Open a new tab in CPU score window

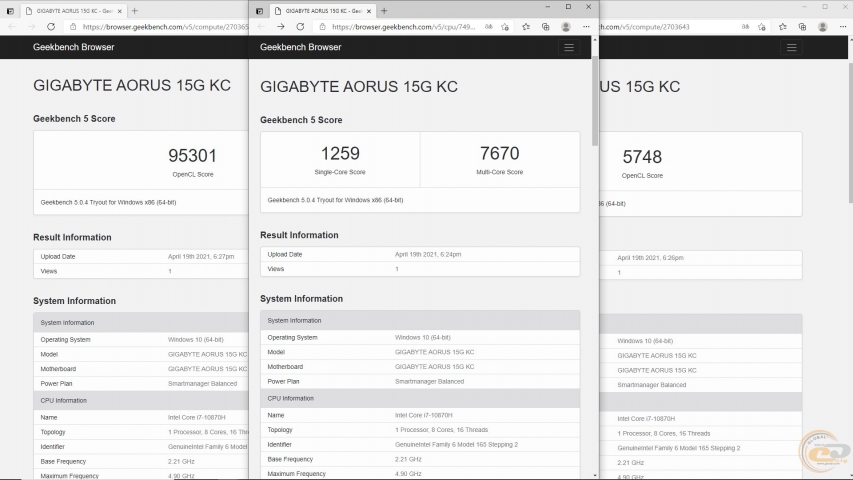tap(384, 11)
